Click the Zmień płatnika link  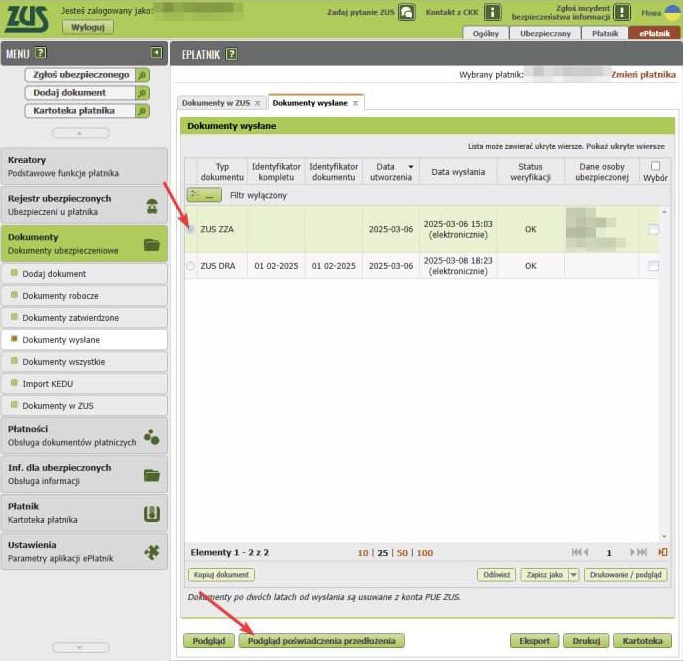643,74
